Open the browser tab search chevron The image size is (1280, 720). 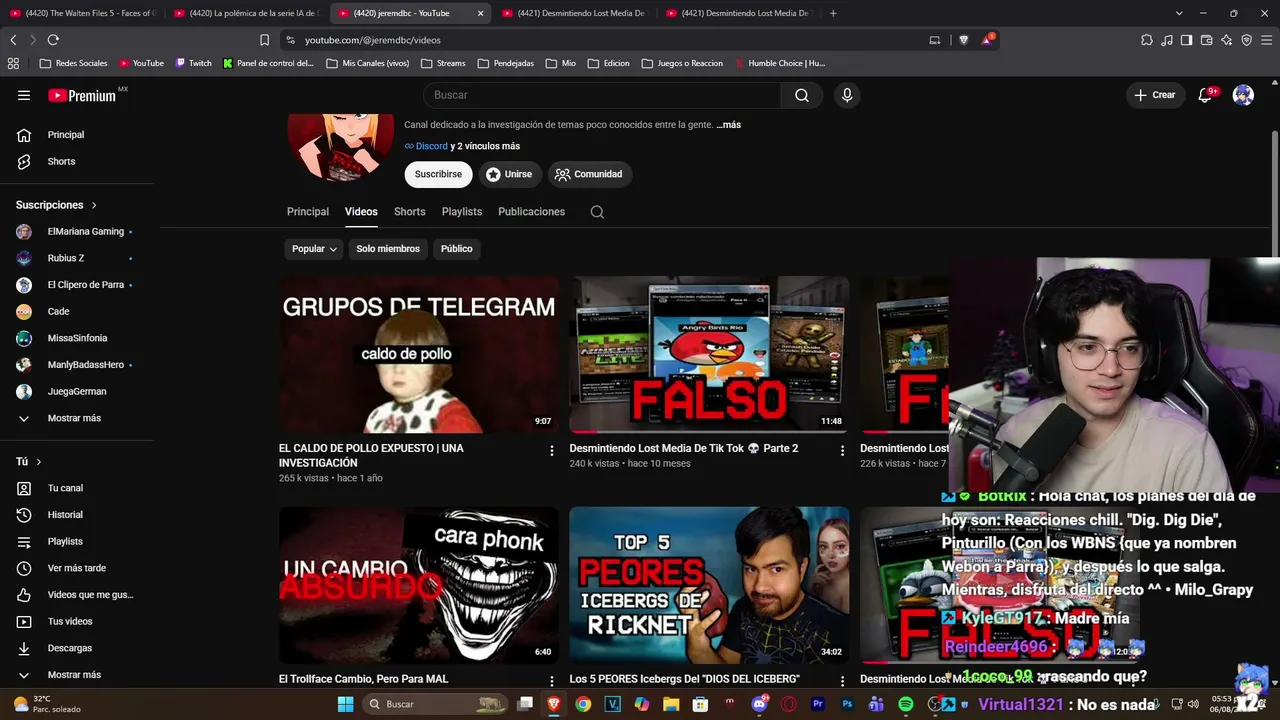(x=1179, y=13)
